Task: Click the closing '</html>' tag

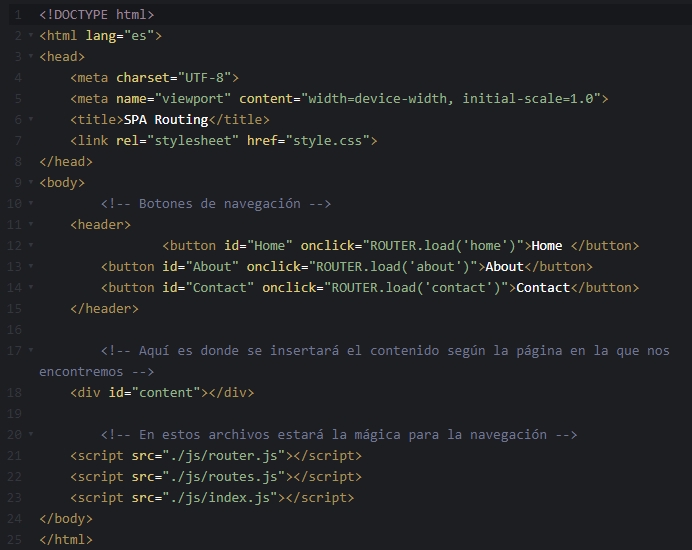Action: (66, 539)
